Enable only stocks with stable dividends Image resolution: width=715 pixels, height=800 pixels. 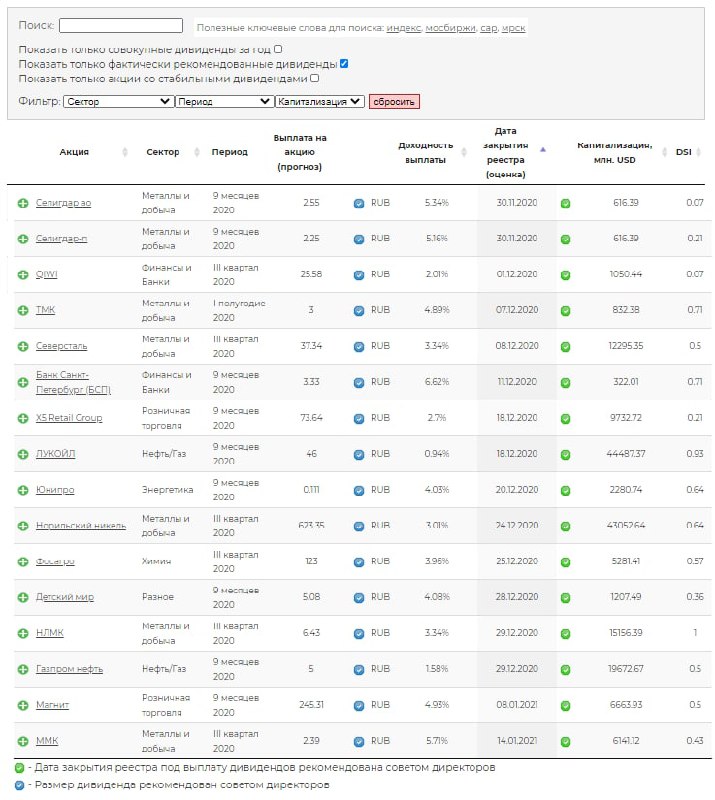(315, 78)
